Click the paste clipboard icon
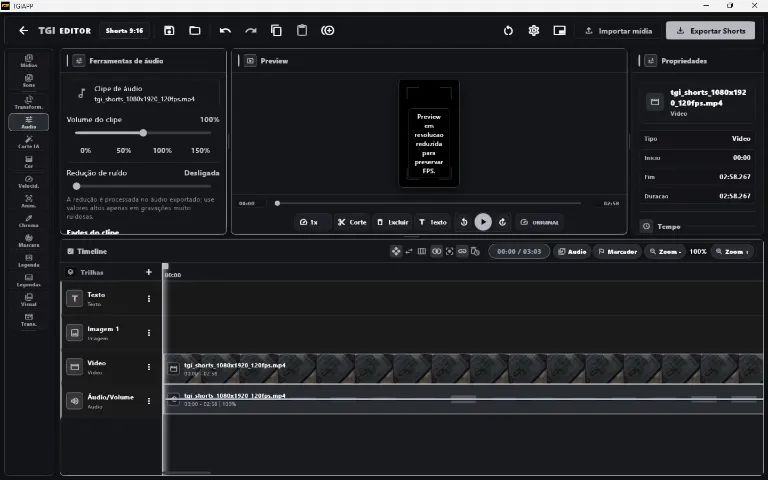Viewport: 768px width, 480px height. pos(302,30)
